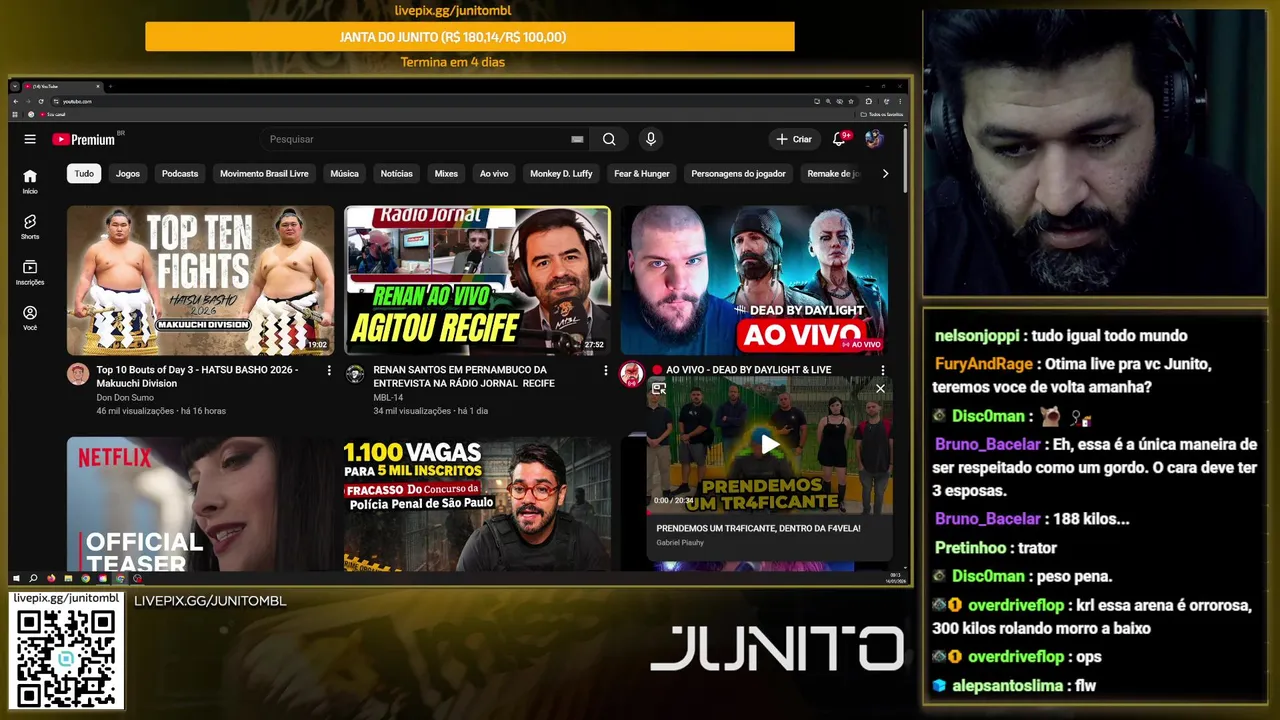Open a new browser tab

click(x=110, y=87)
